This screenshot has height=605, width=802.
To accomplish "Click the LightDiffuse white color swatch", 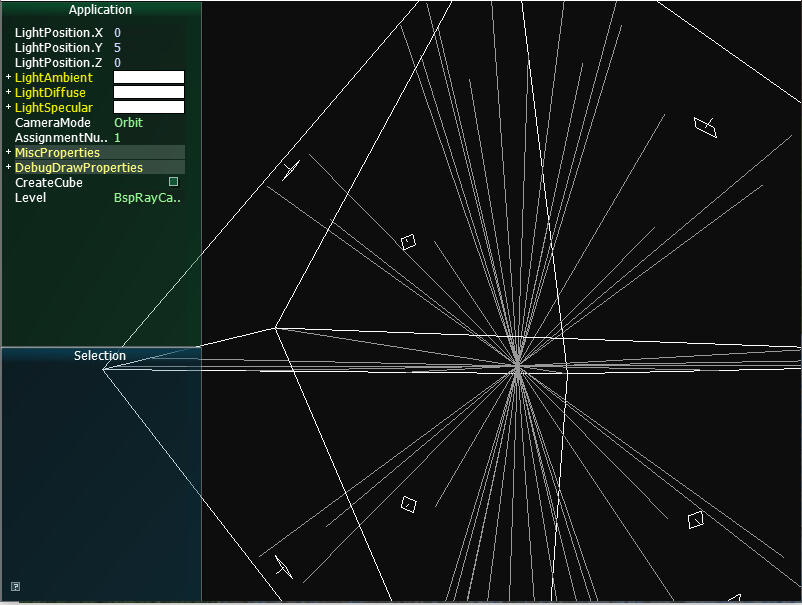I will 149,92.
